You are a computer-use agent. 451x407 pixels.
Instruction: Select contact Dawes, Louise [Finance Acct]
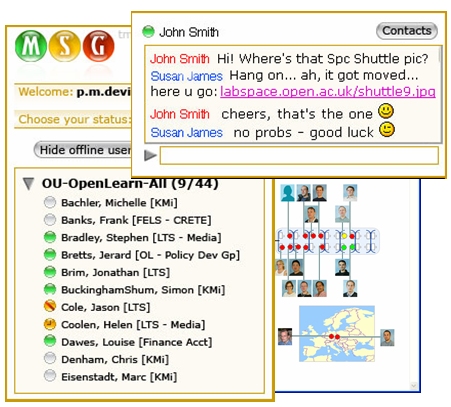tap(136, 342)
